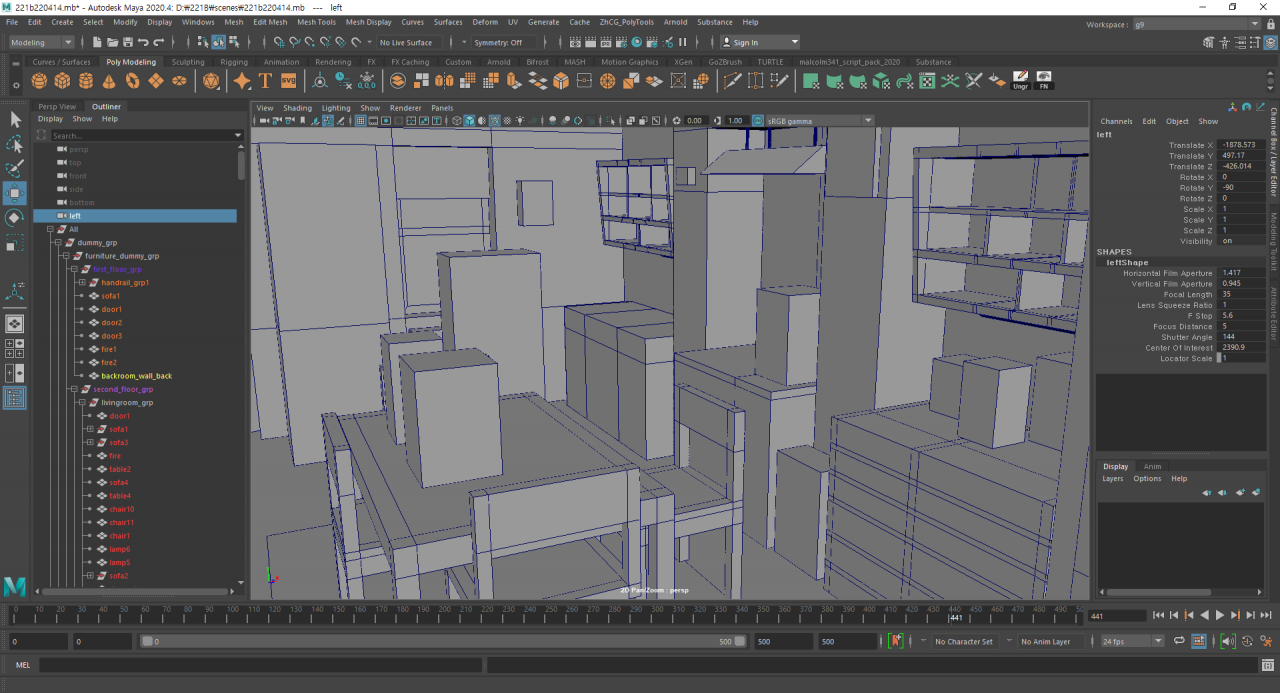This screenshot has height=693, width=1280.
Task: Toggle loop playback mode icon
Action: point(1179,641)
